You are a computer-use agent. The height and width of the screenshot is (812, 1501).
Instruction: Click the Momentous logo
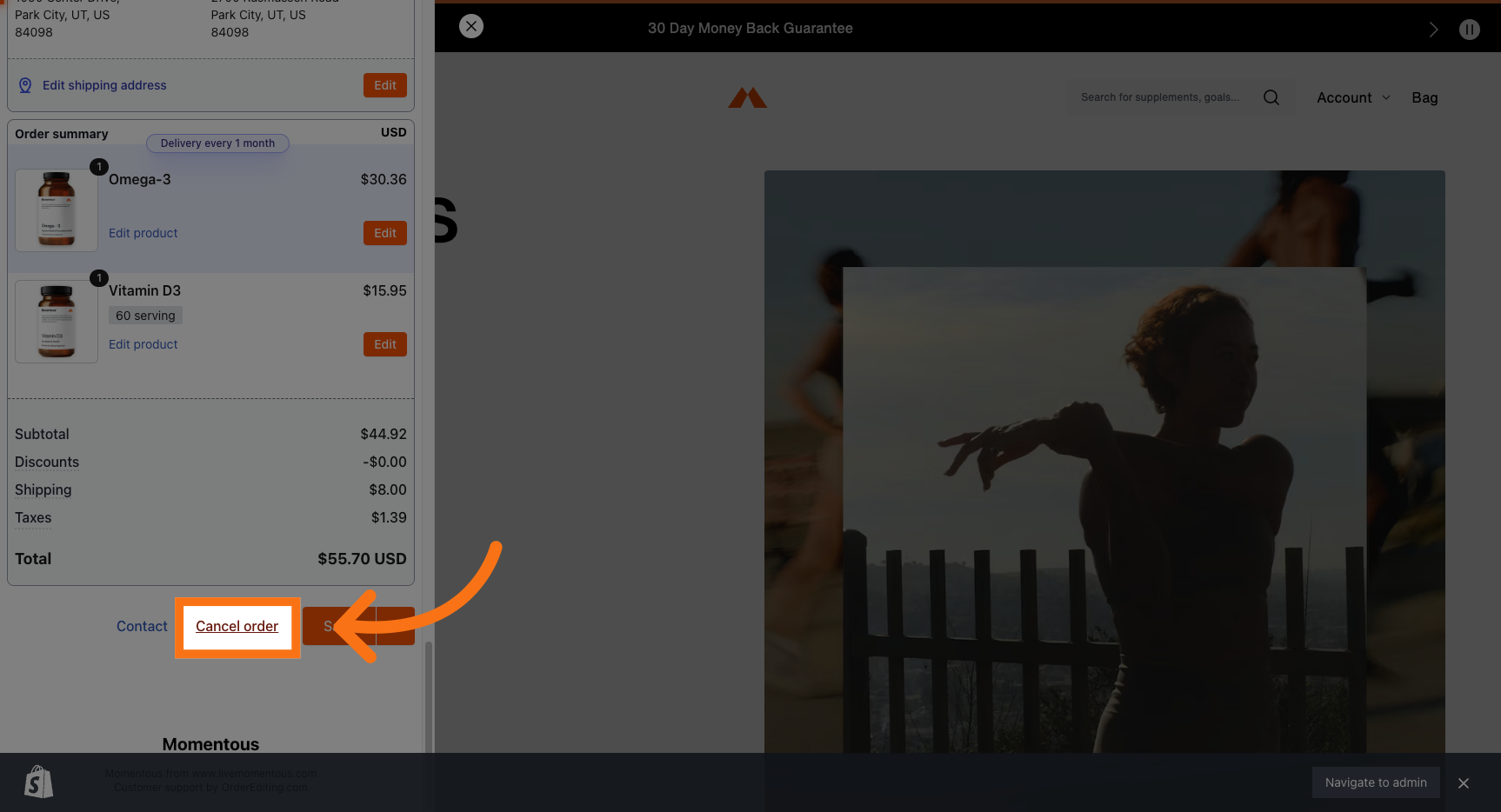tap(747, 97)
